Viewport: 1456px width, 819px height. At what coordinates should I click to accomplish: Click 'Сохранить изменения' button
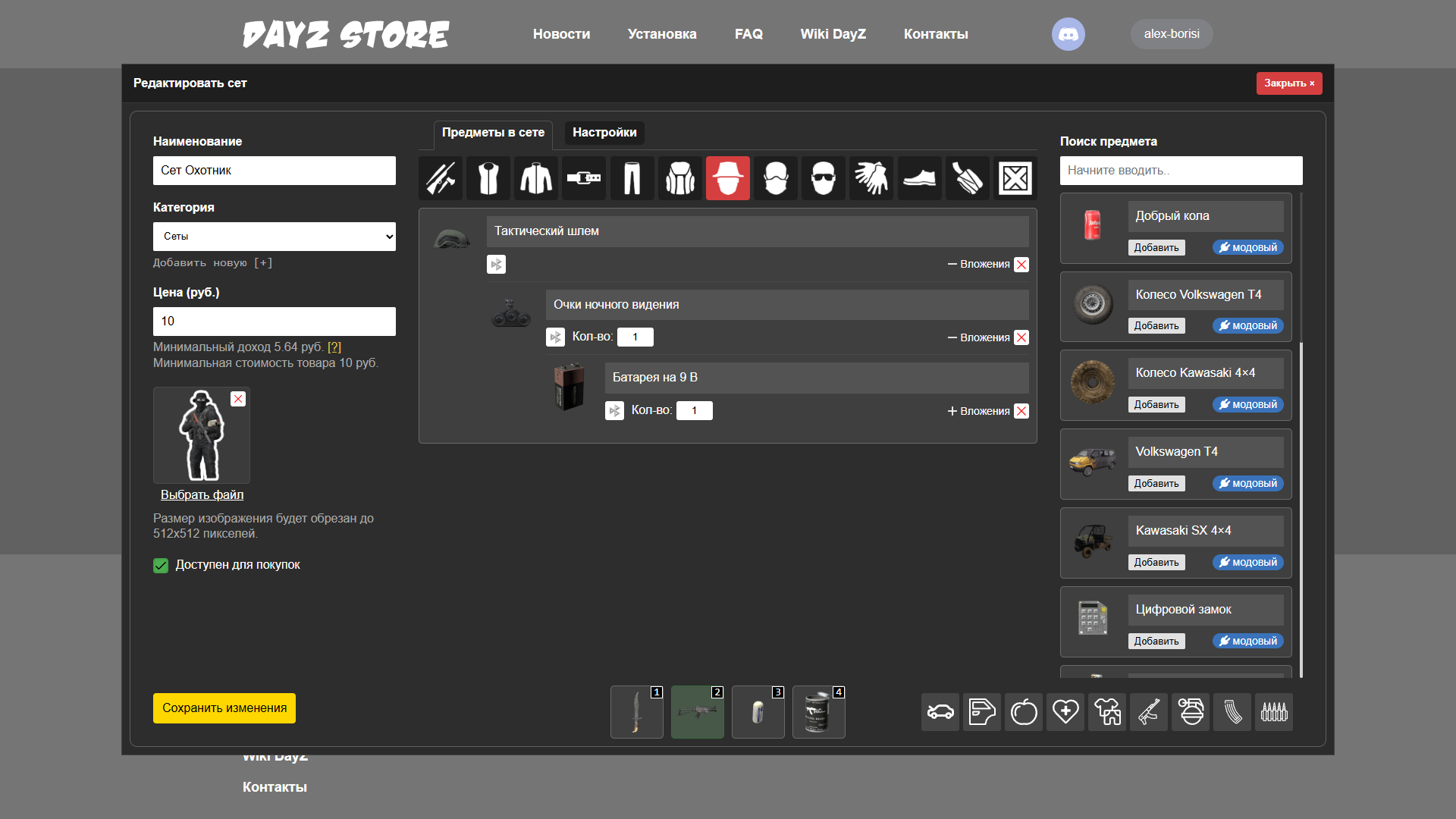[224, 708]
